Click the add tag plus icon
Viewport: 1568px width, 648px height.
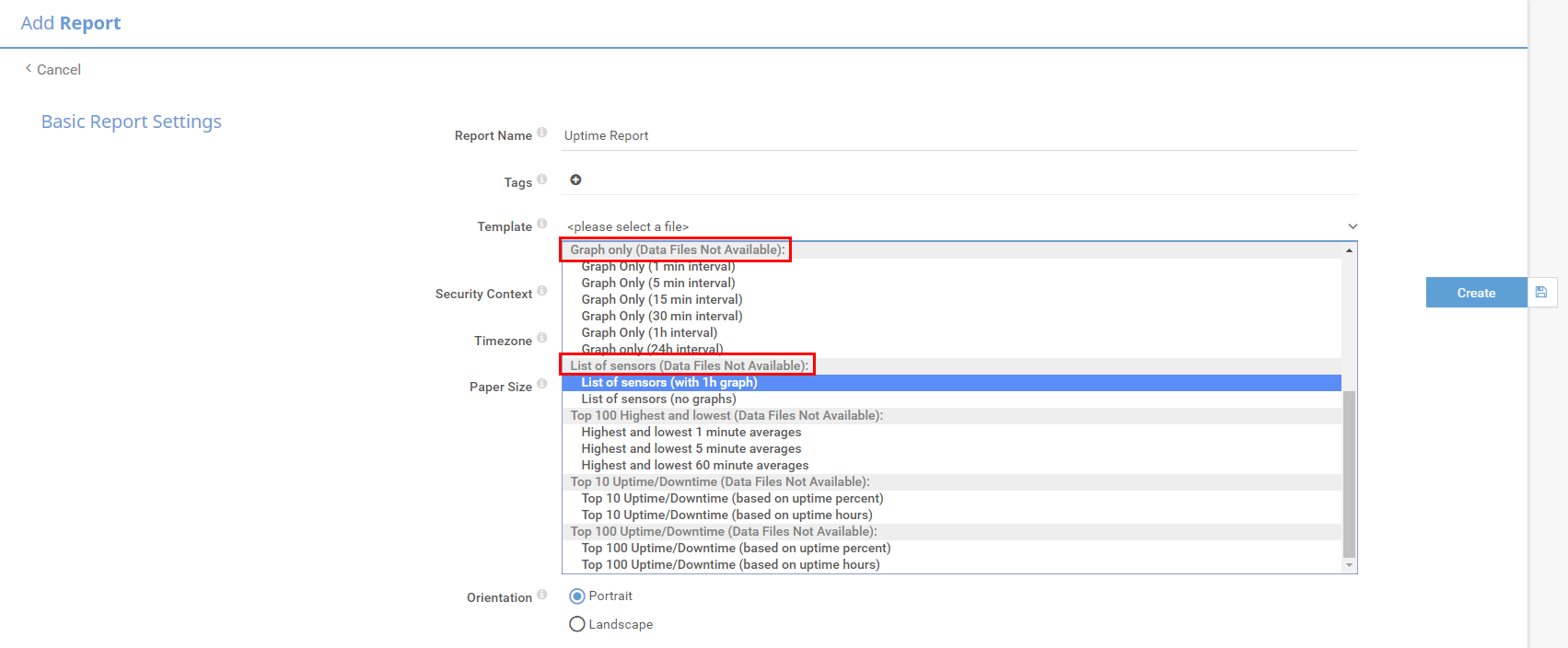point(575,179)
